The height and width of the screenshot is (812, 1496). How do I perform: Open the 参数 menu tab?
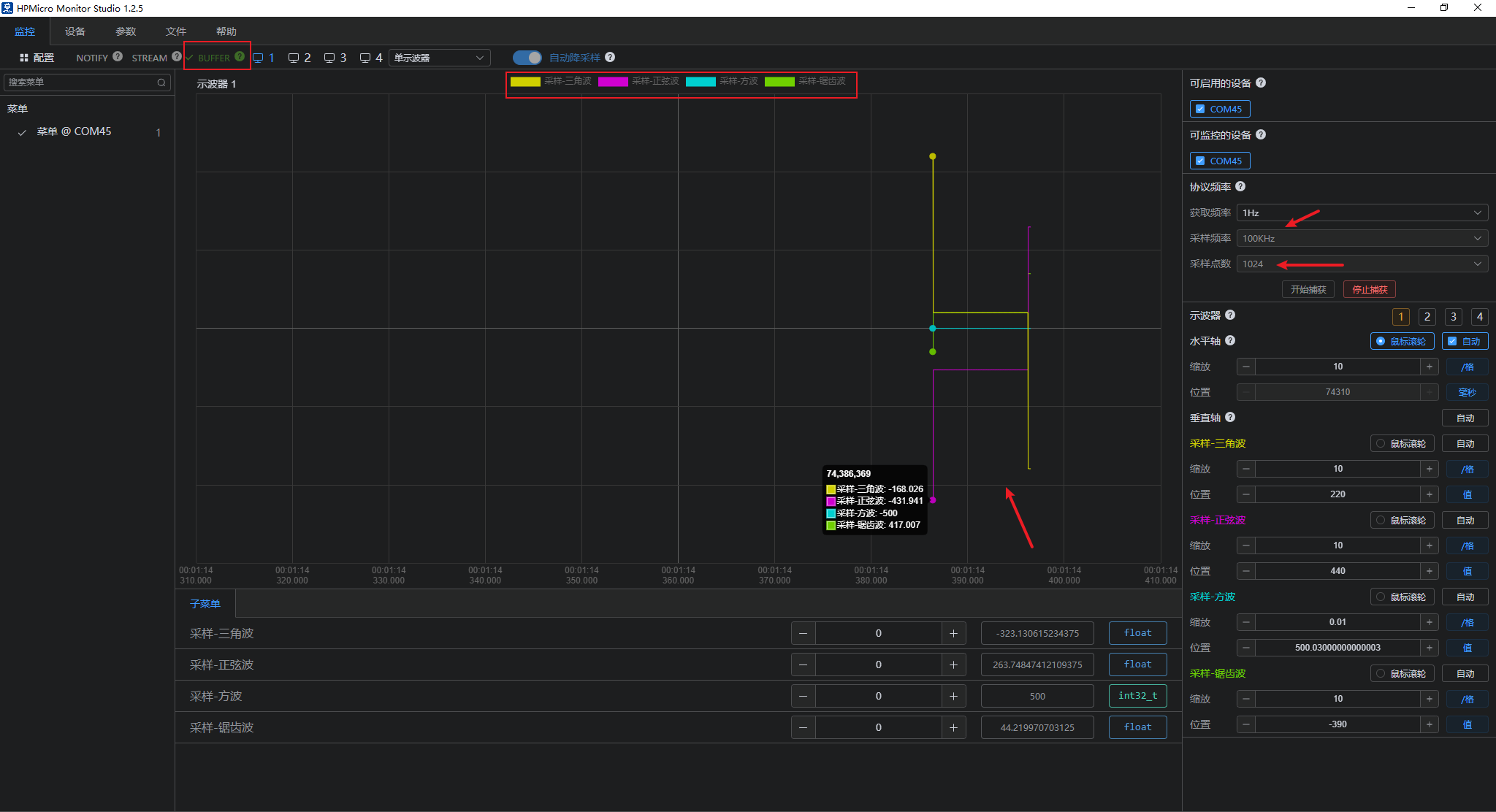tap(126, 31)
